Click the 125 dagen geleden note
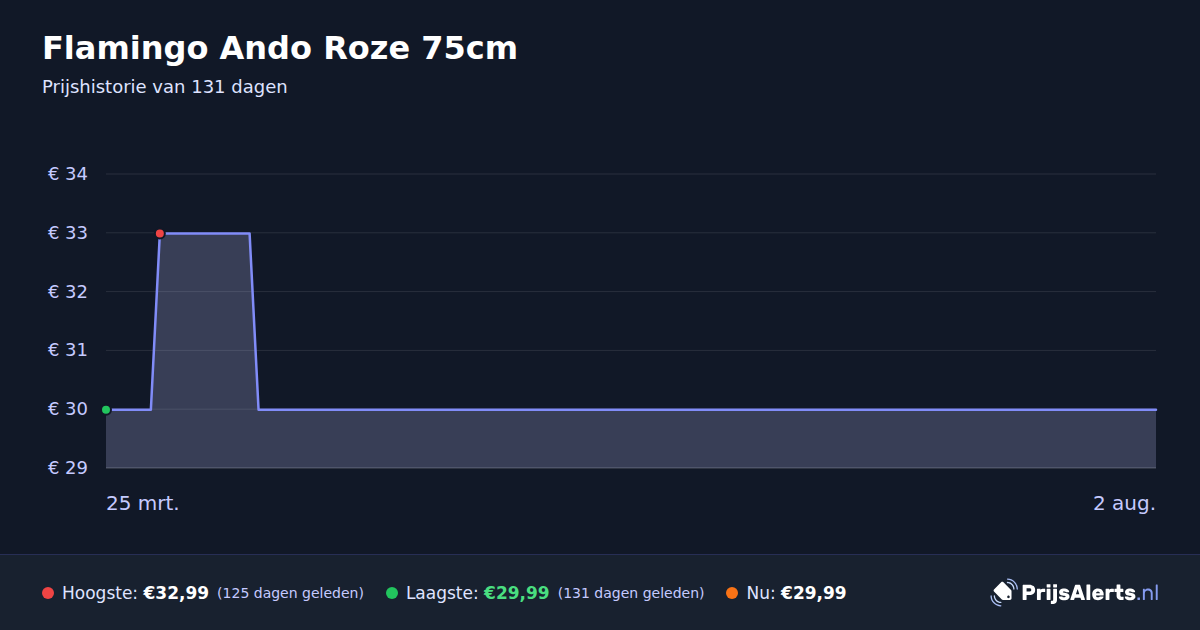The width and height of the screenshot is (1200, 630). (290, 593)
